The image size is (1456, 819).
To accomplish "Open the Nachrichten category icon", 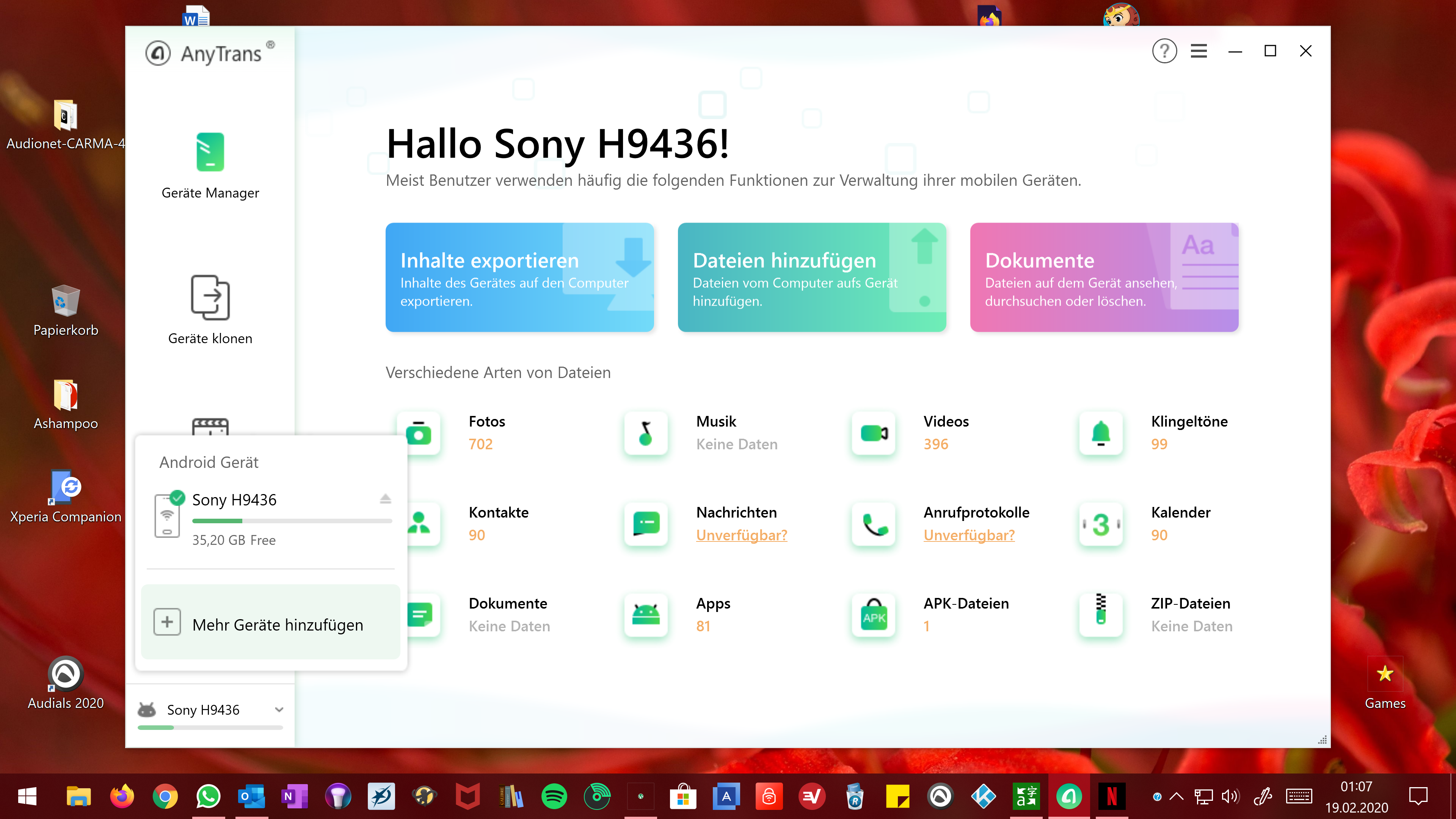I will click(646, 524).
